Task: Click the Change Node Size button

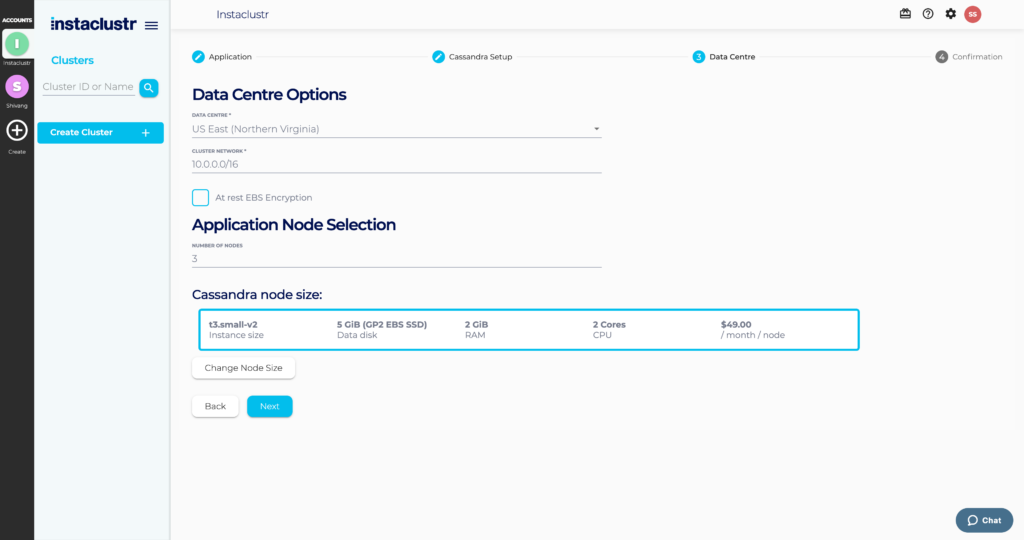Action: click(x=243, y=368)
